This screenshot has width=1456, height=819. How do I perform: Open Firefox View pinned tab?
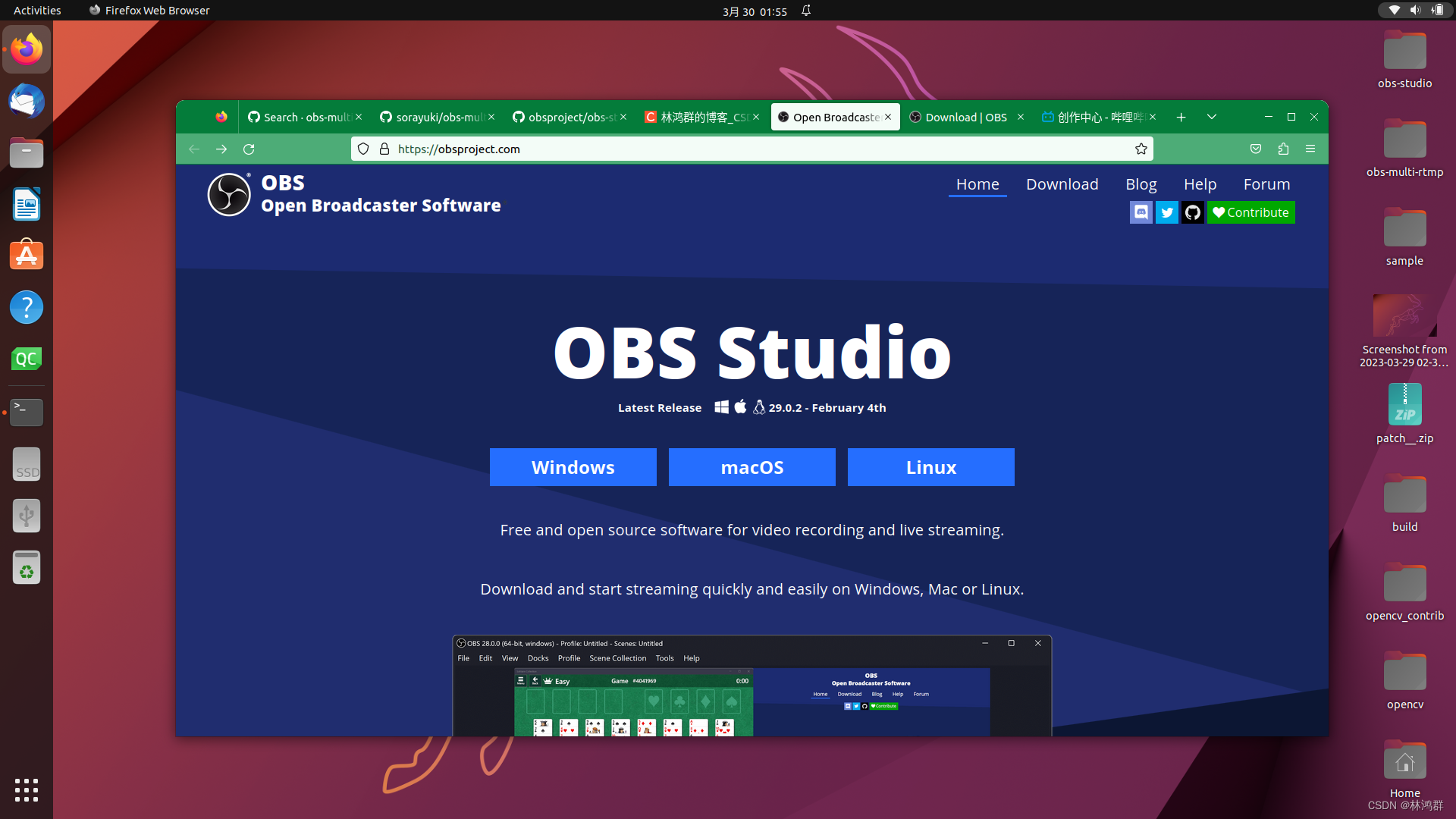point(221,117)
